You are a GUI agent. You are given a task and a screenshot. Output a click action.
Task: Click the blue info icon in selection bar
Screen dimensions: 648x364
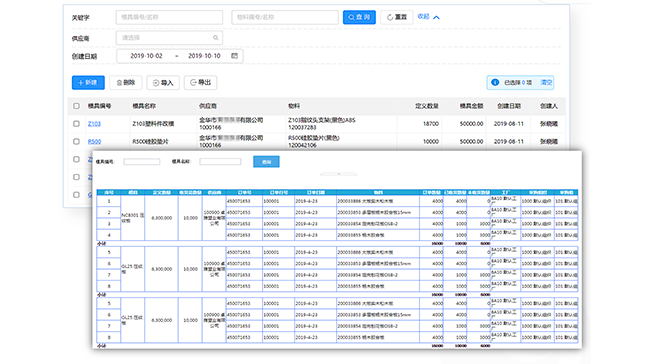click(495, 83)
